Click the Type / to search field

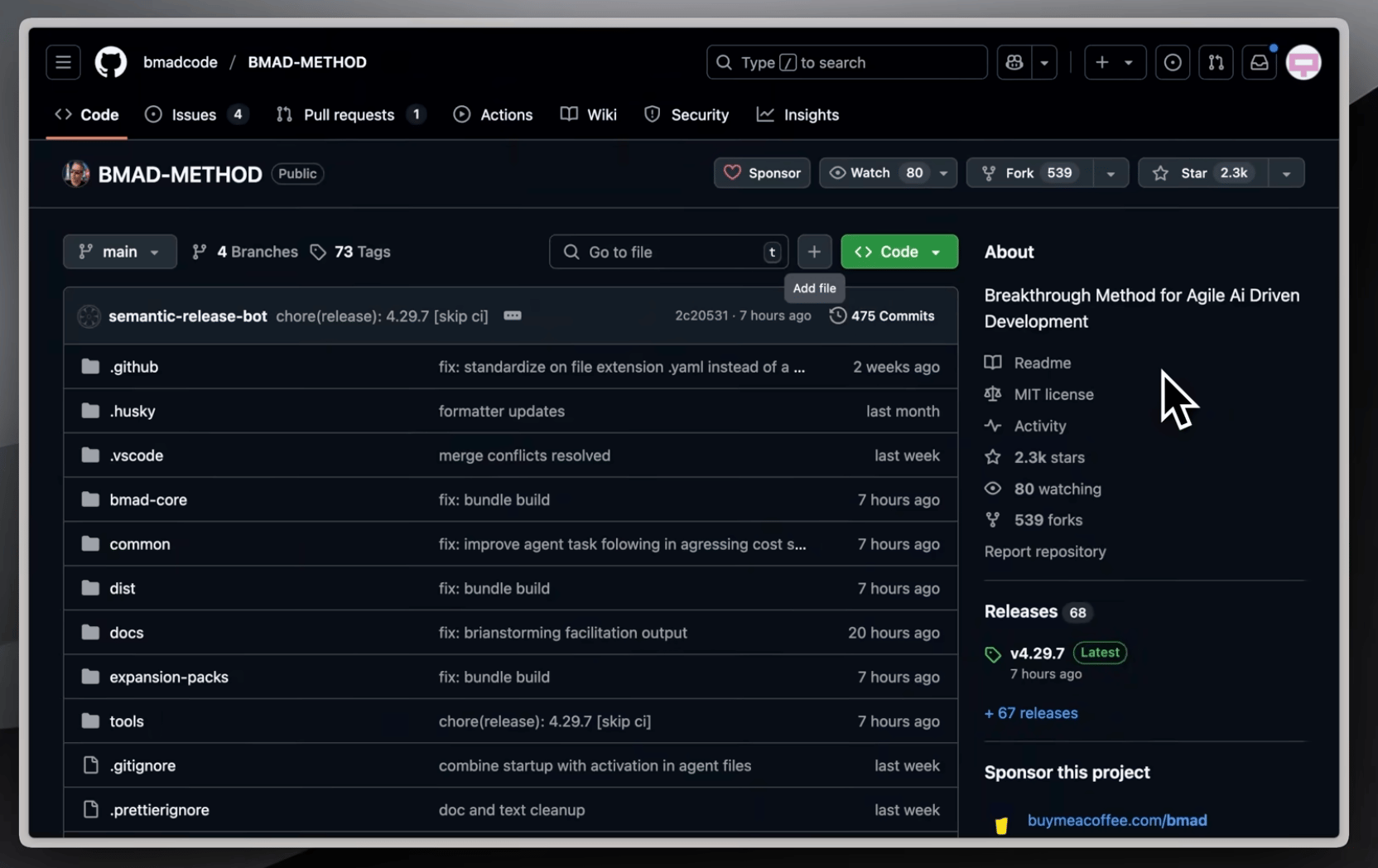coord(847,62)
